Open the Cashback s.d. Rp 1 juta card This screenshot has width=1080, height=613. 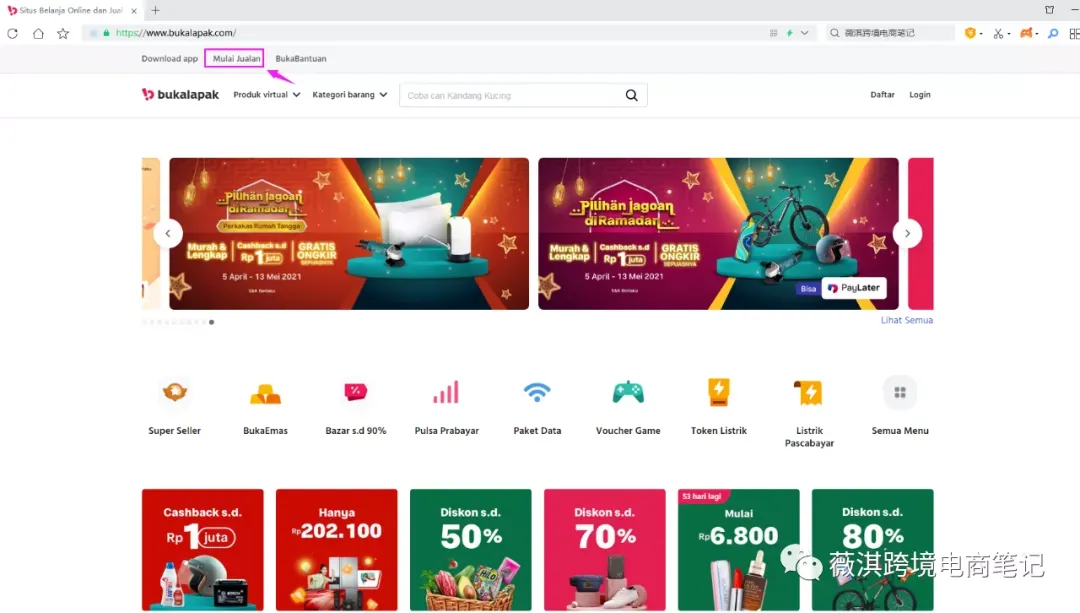[x=202, y=550]
